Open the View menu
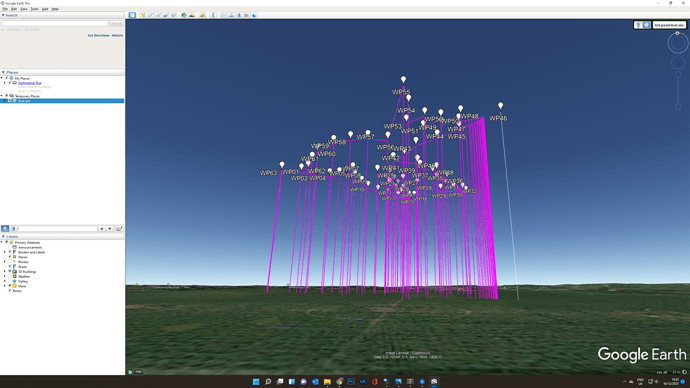 click(24, 9)
